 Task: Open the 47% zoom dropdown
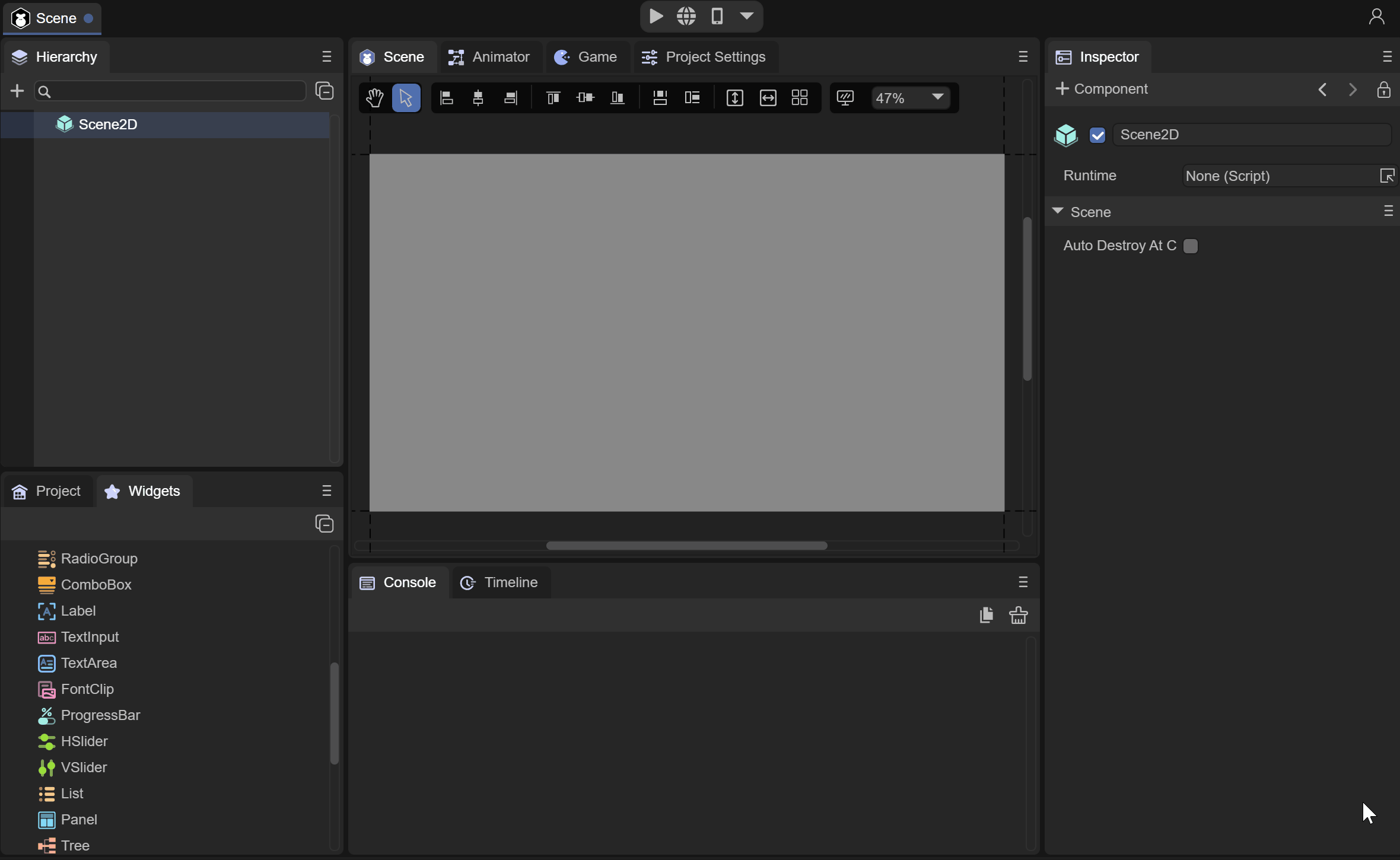[x=937, y=97]
